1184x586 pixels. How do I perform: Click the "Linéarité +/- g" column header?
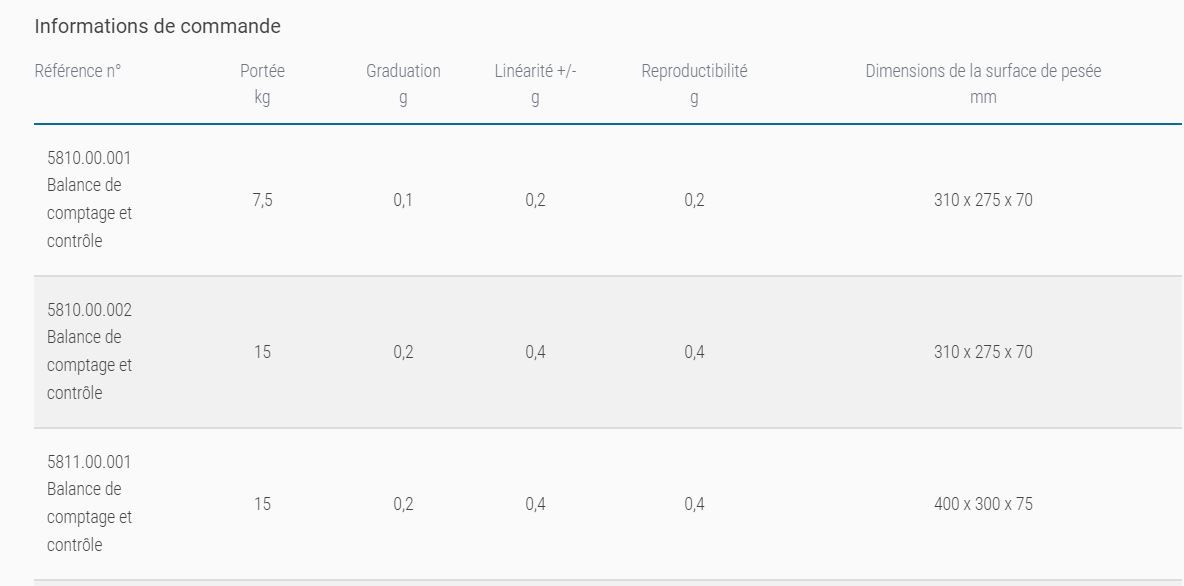pyautogui.click(x=535, y=84)
